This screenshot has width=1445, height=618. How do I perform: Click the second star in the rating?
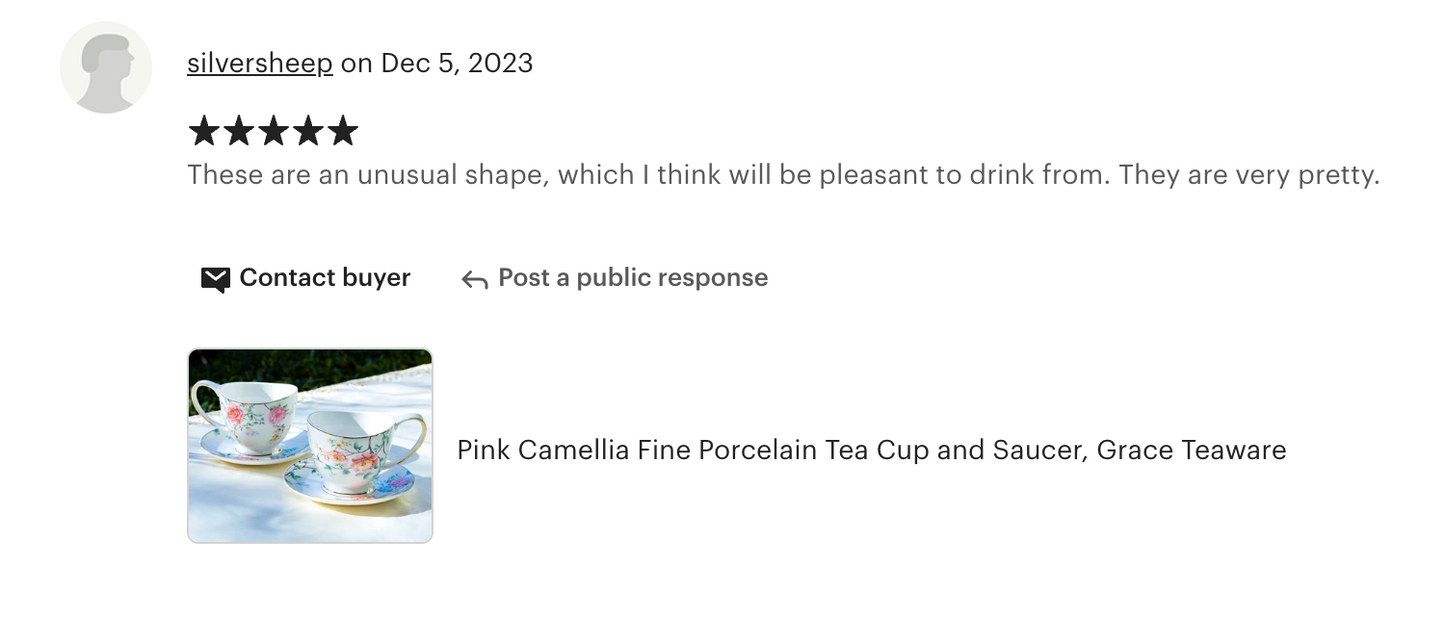(x=238, y=131)
